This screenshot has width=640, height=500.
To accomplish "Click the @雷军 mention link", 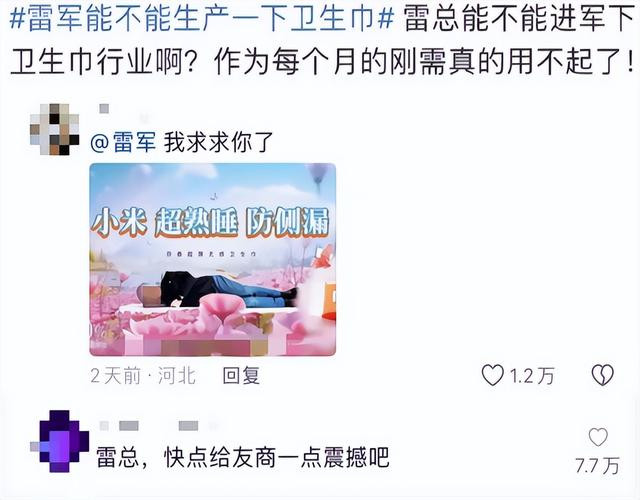I will point(123,142).
